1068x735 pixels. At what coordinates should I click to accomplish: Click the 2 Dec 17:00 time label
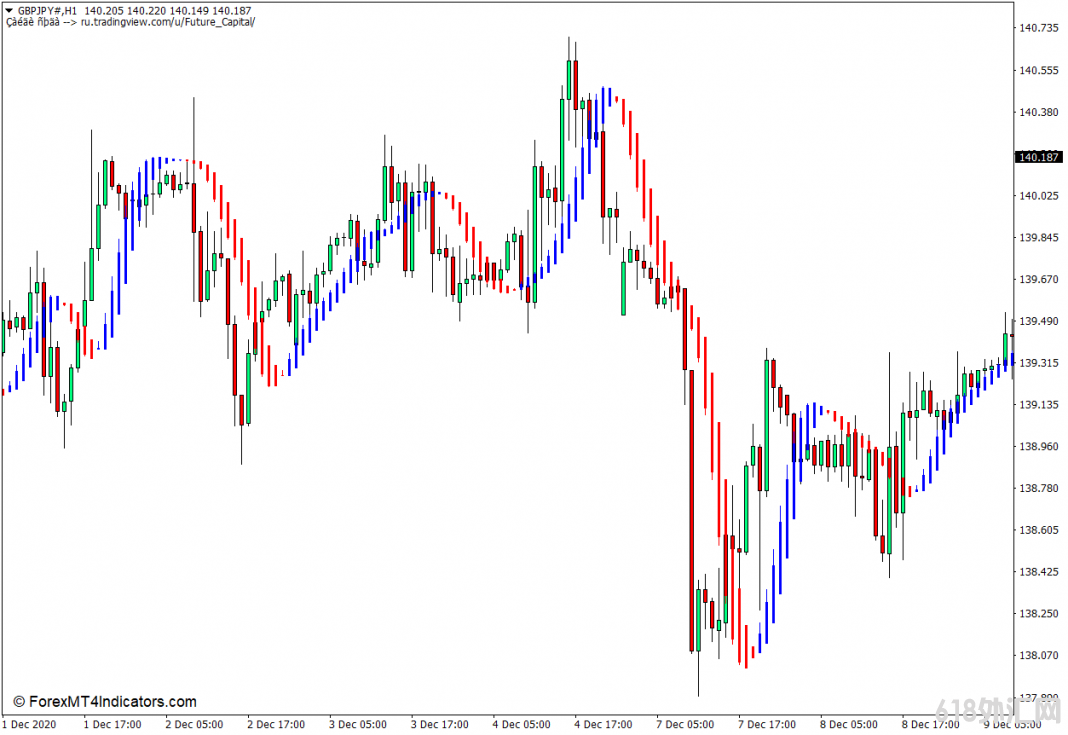point(276,724)
